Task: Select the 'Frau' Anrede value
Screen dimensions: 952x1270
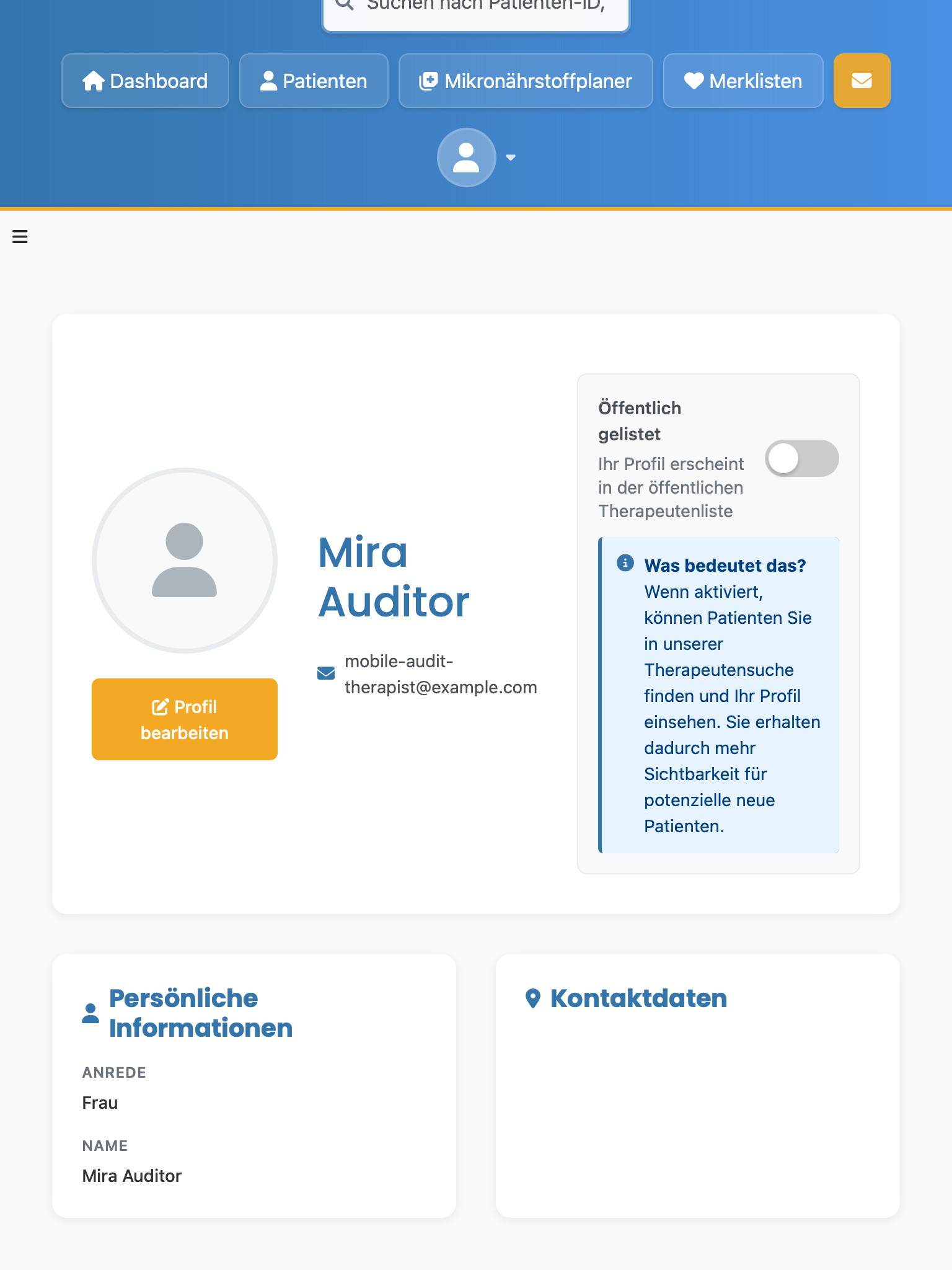Action: [x=100, y=1103]
